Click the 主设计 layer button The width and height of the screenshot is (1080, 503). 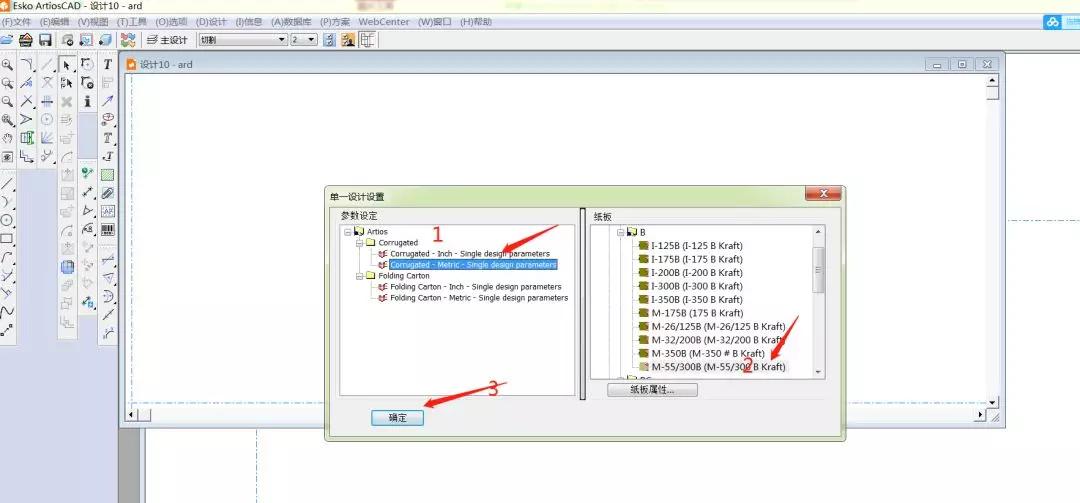pos(167,40)
